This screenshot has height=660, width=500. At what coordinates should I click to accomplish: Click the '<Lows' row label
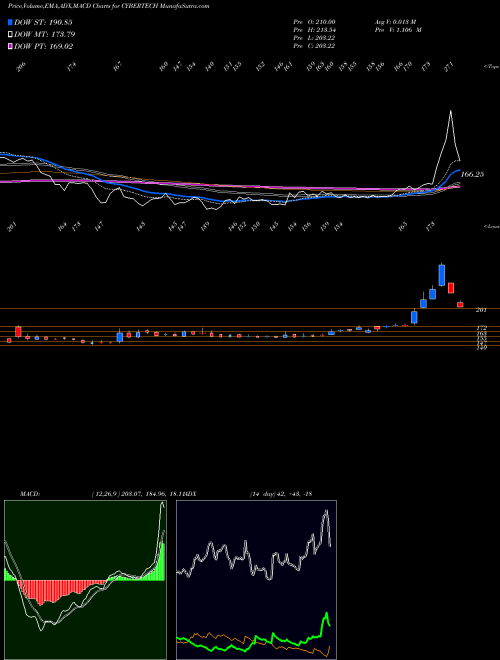(x=491, y=226)
